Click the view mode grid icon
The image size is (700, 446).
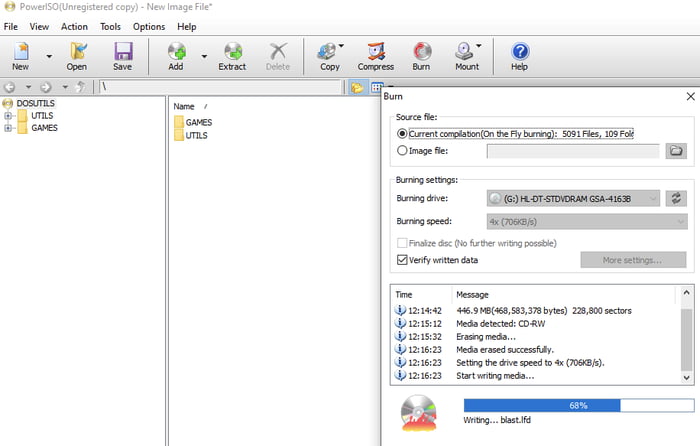pyautogui.click(x=377, y=87)
